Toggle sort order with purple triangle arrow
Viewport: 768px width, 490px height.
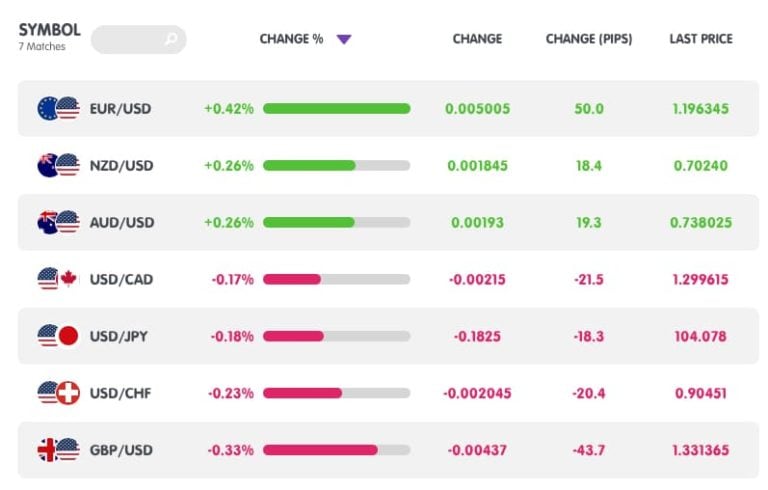344,40
